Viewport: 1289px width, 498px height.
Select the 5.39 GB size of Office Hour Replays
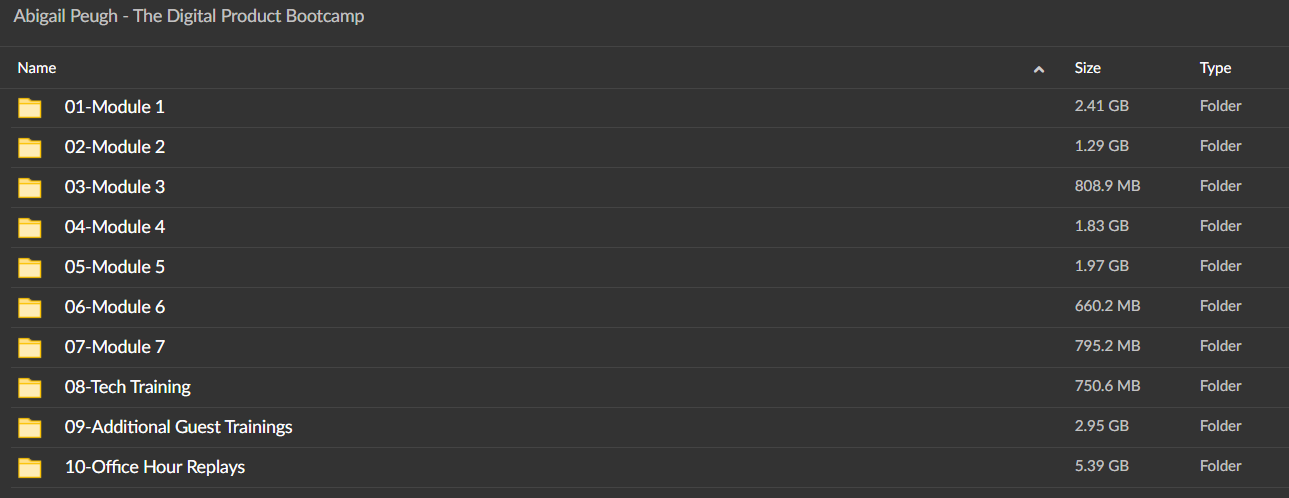click(x=1102, y=466)
